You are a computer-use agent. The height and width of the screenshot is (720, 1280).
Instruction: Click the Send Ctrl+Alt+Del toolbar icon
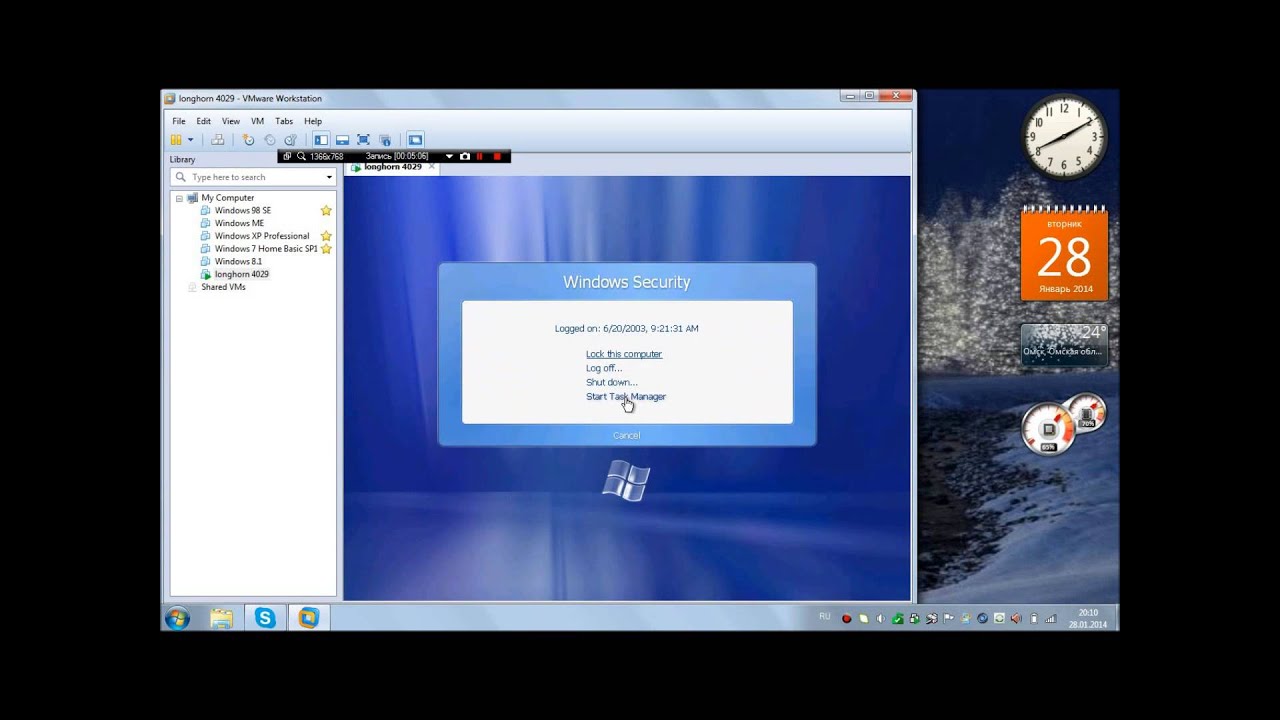point(217,140)
